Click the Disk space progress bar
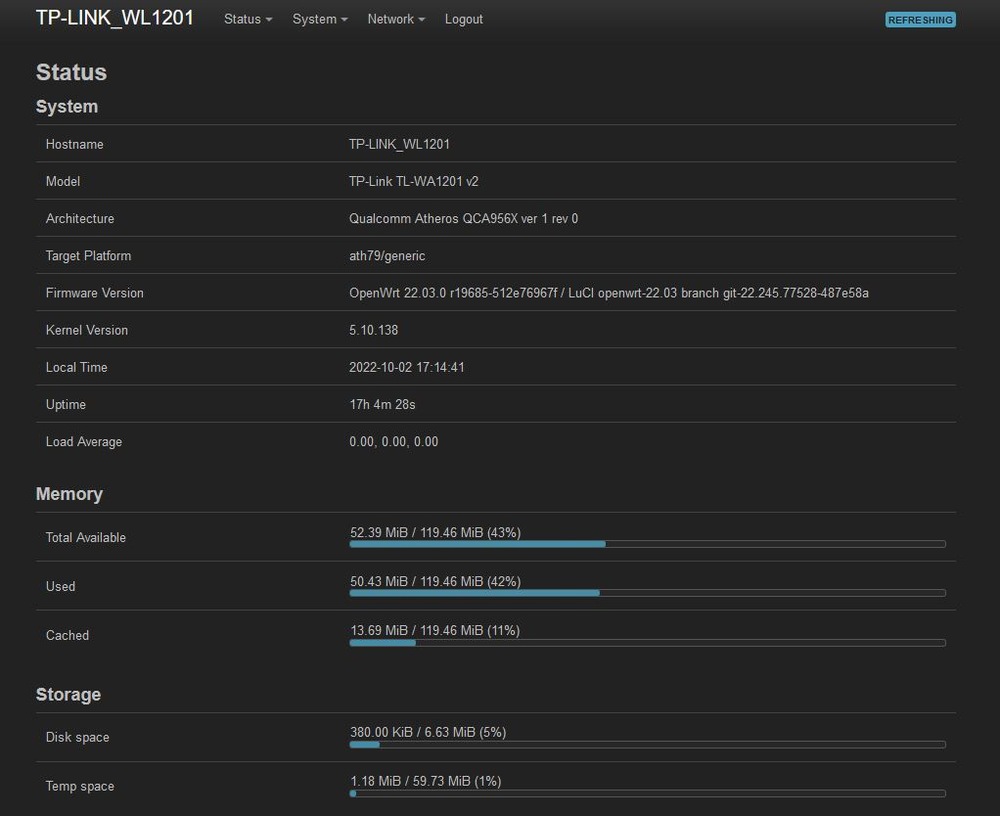Image resolution: width=1000 pixels, height=816 pixels. (647, 744)
